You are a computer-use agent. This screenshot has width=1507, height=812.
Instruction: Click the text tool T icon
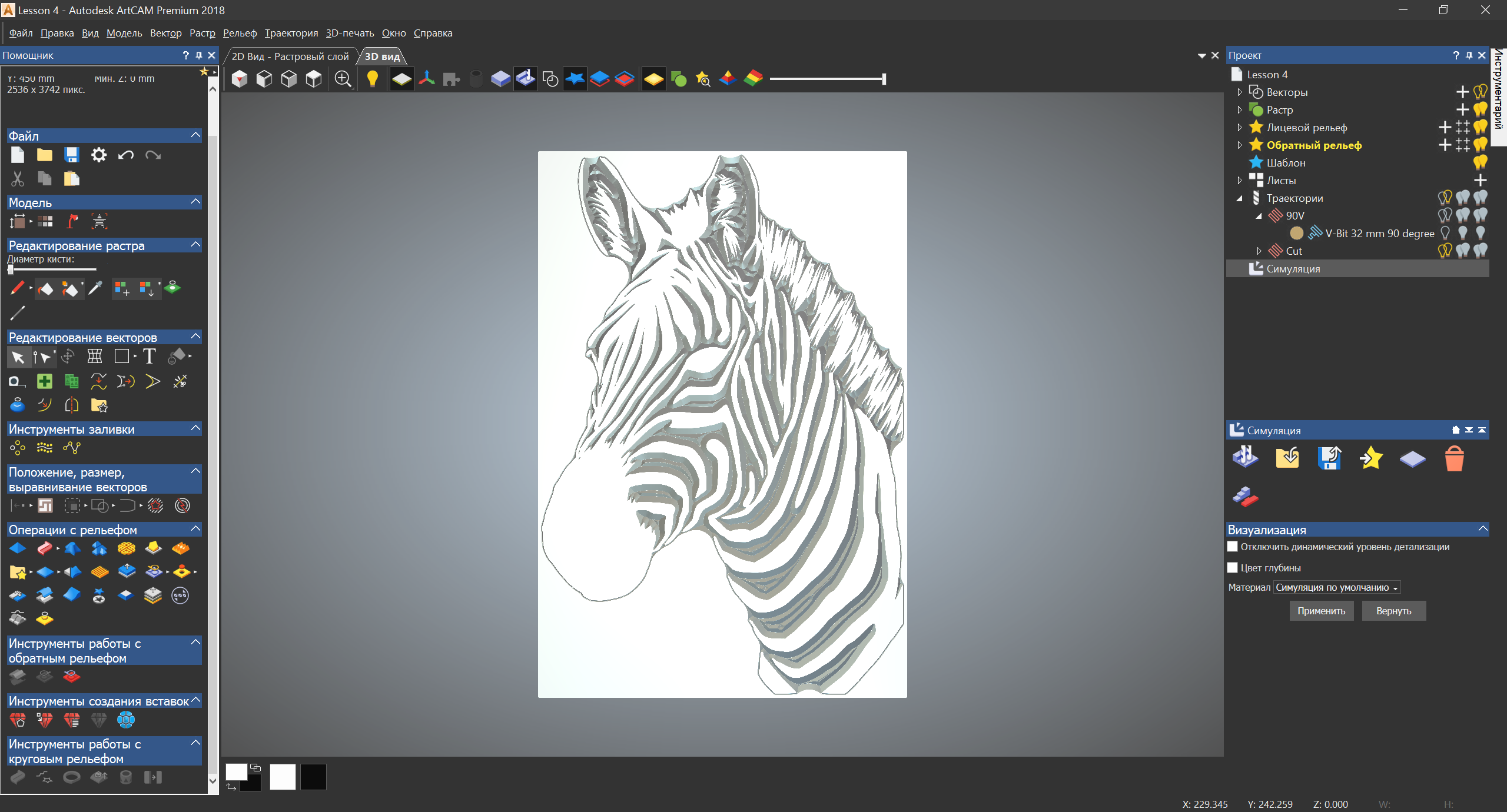pos(150,357)
